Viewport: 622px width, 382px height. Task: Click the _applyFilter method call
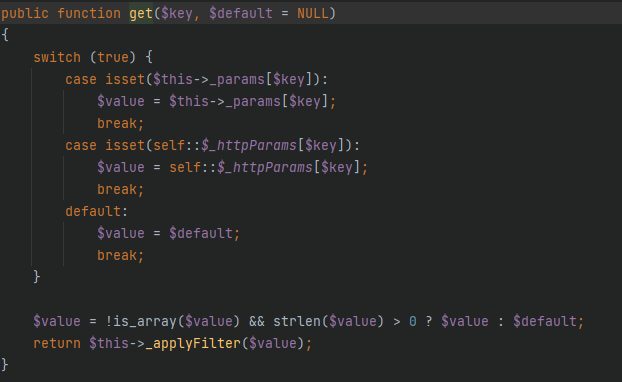193,343
